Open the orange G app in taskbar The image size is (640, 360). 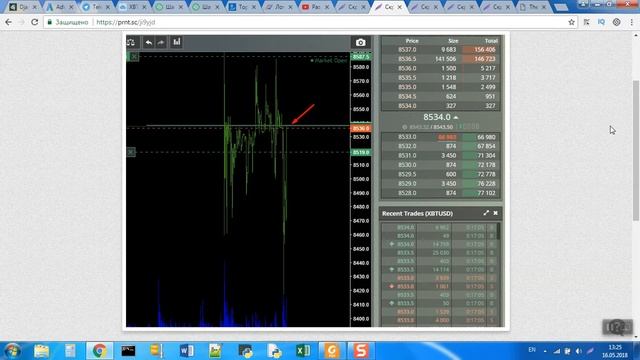pyautogui.click(x=332, y=351)
